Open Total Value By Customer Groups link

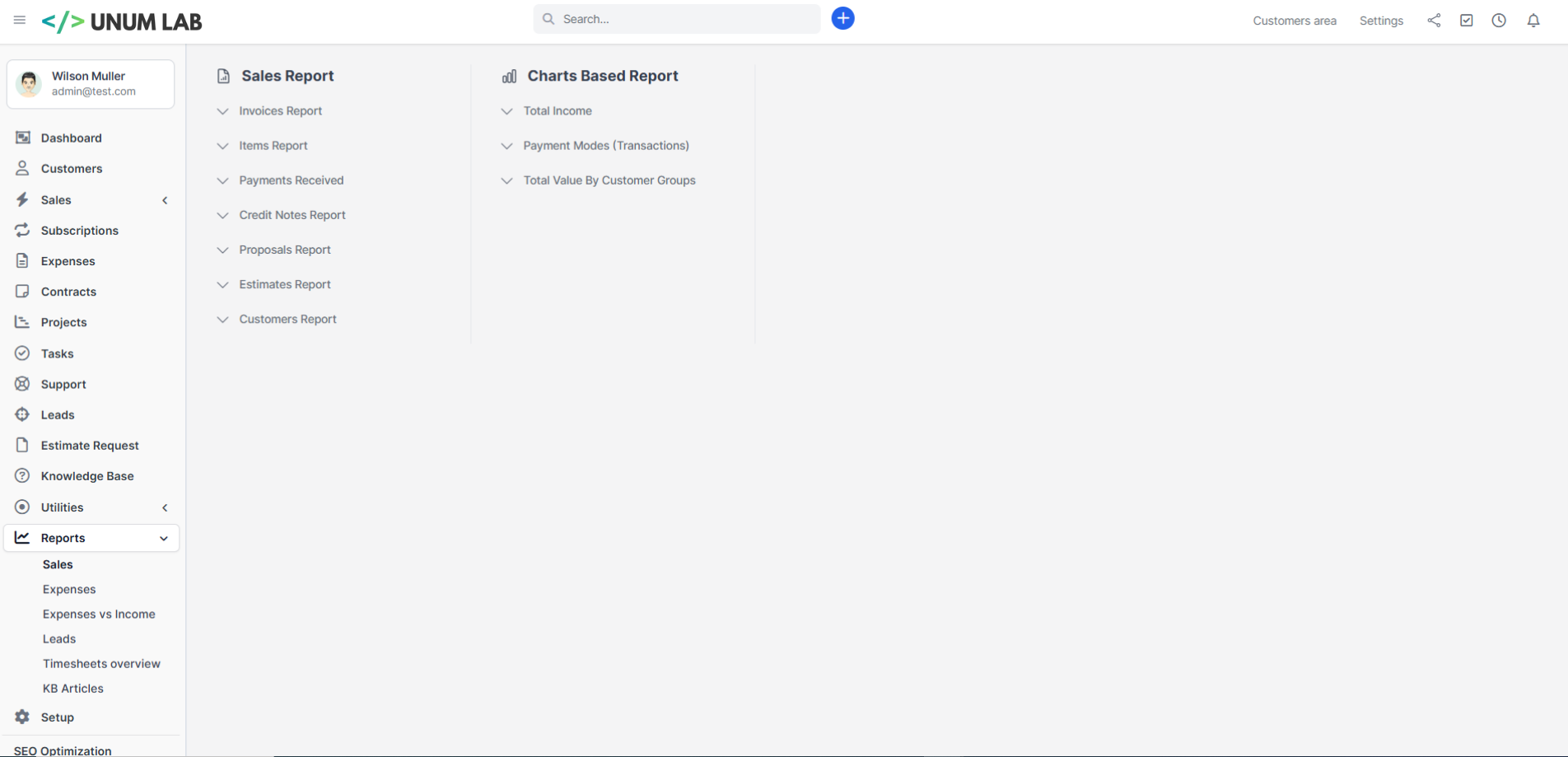609,180
